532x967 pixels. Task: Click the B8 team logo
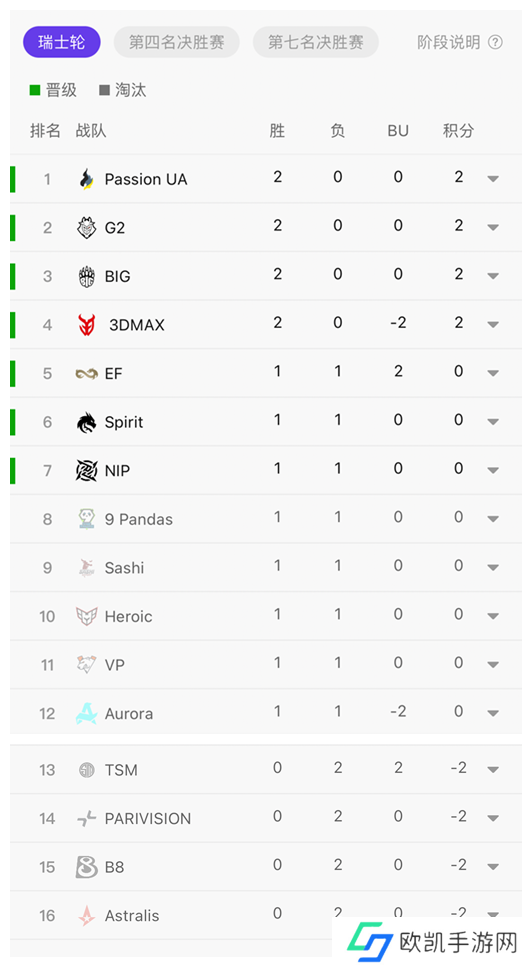tap(87, 867)
